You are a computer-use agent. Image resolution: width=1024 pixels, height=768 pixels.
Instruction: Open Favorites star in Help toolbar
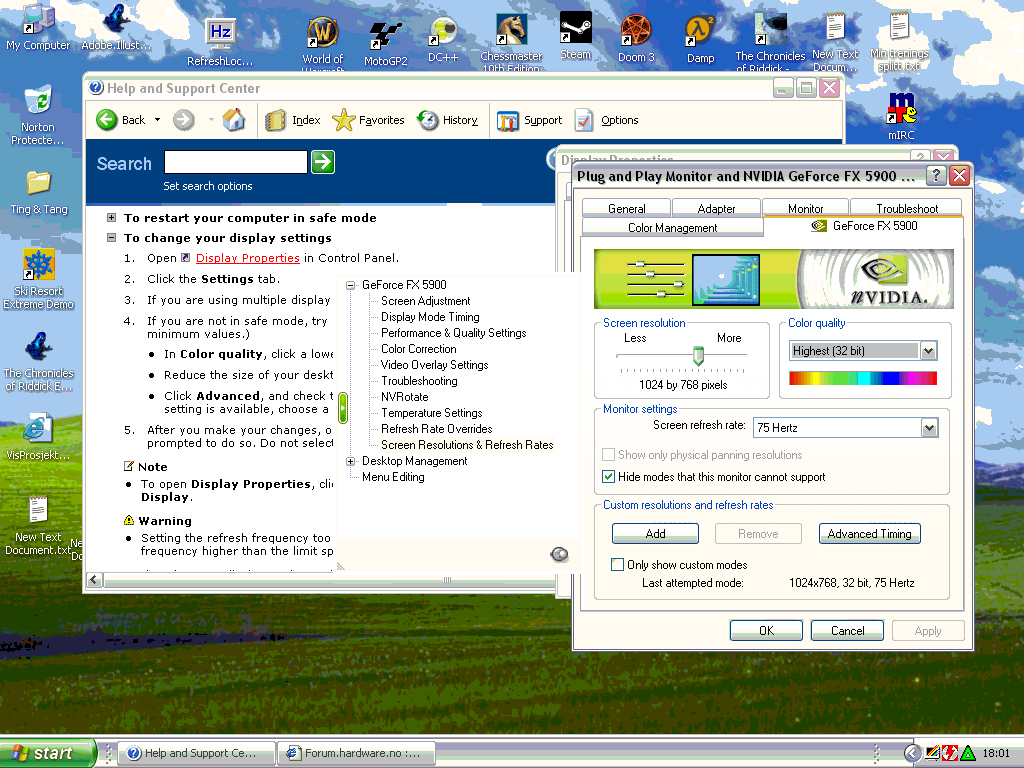368,120
